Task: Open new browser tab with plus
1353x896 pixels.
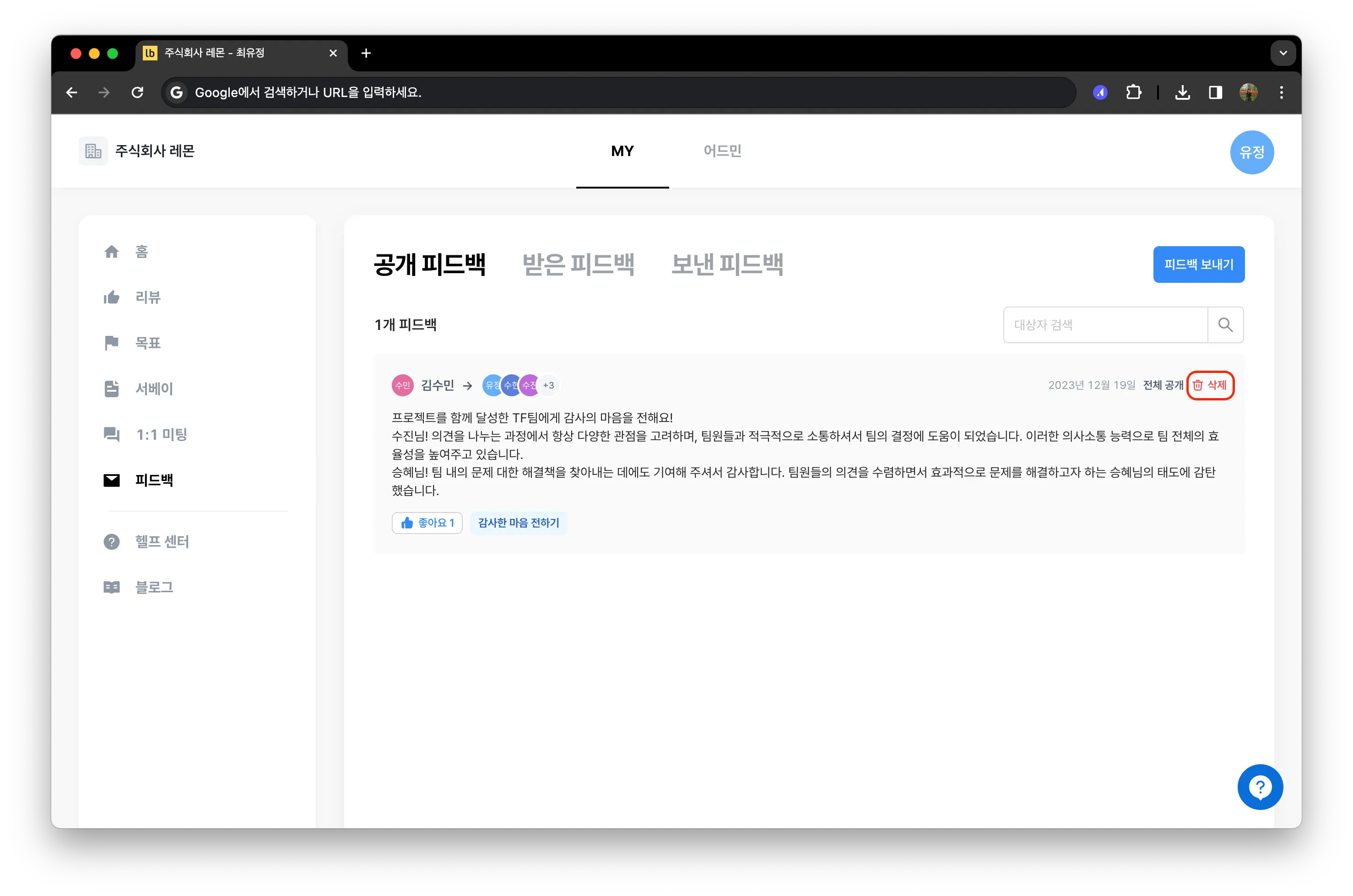Action: coord(367,53)
